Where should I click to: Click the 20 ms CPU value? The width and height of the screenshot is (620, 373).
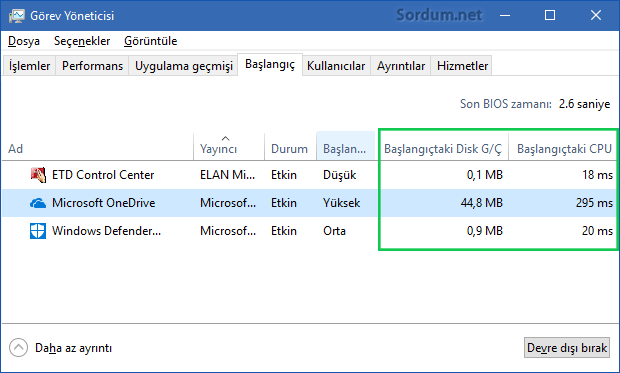coord(597,231)
